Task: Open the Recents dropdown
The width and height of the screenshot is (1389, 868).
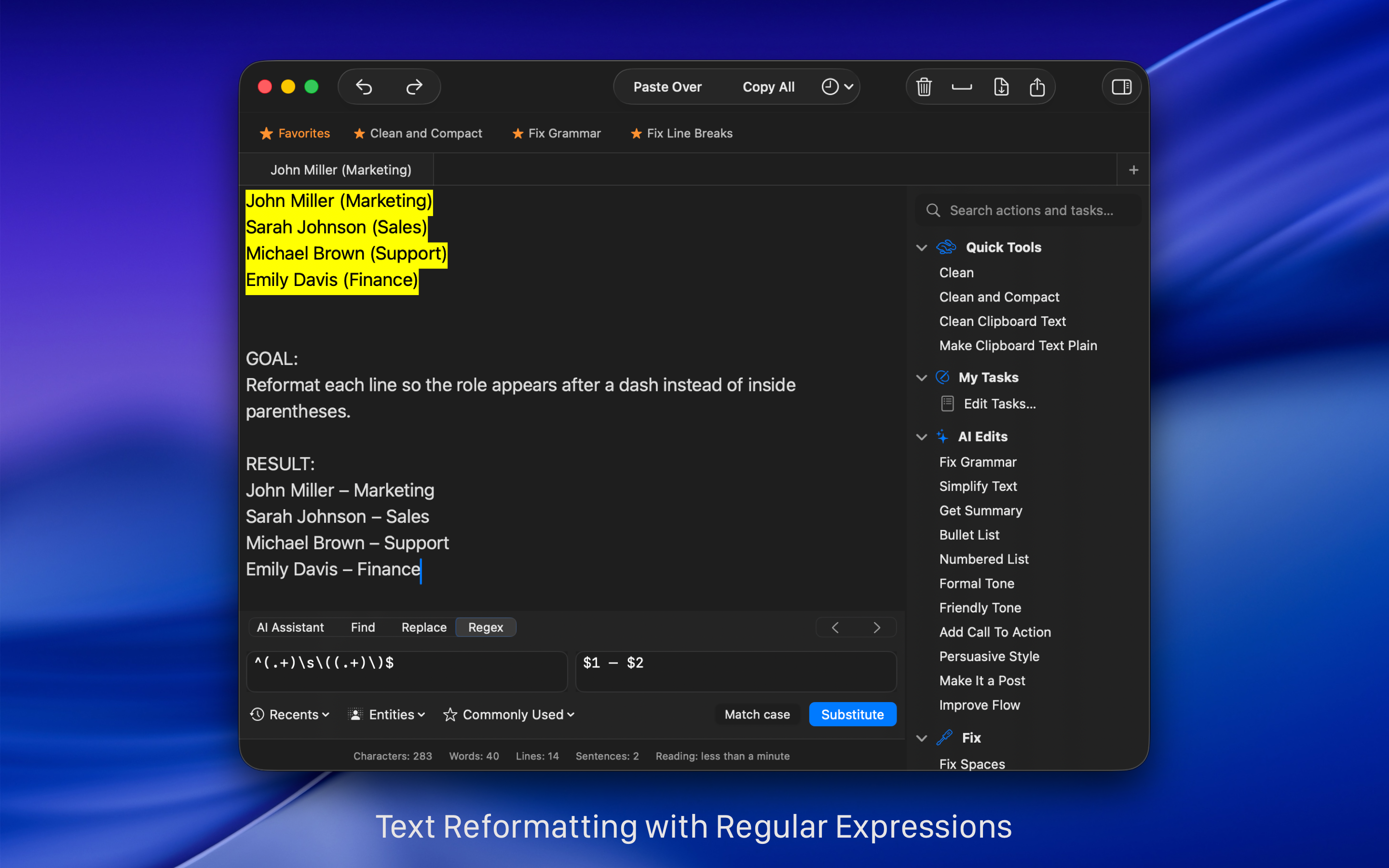Action: pos(290,714)
